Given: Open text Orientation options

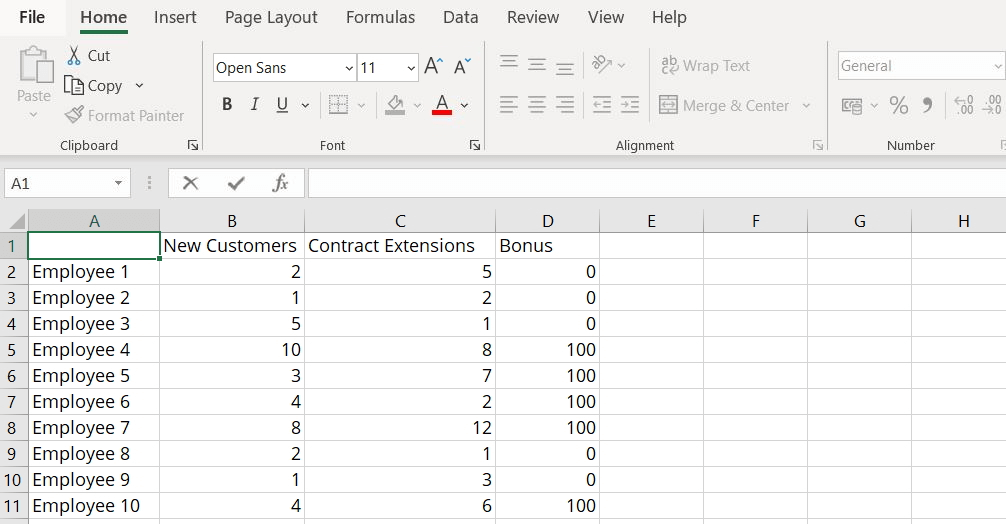Looking at the screenshot, I should click(602, 65).
